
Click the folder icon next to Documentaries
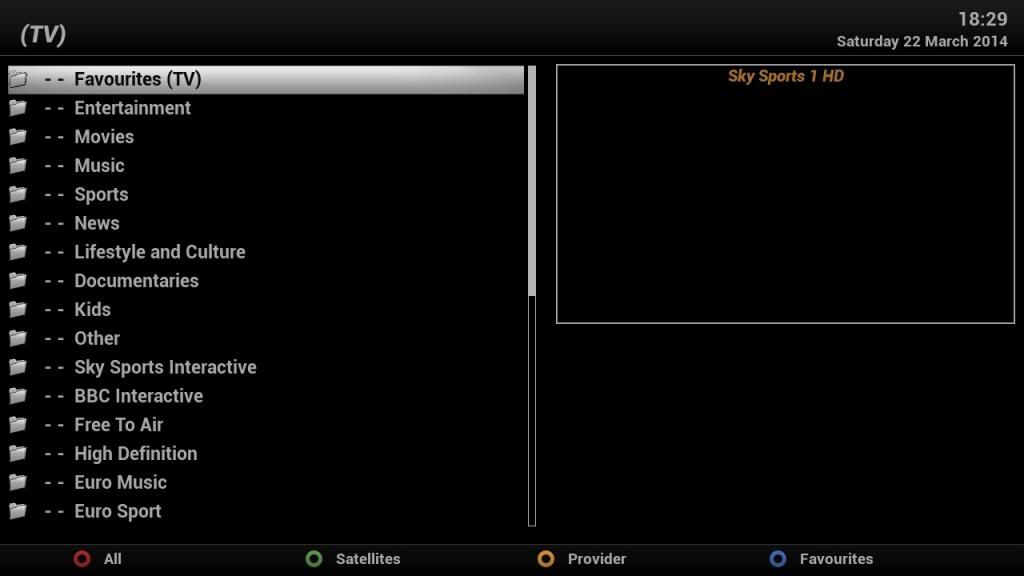(18, 280)
